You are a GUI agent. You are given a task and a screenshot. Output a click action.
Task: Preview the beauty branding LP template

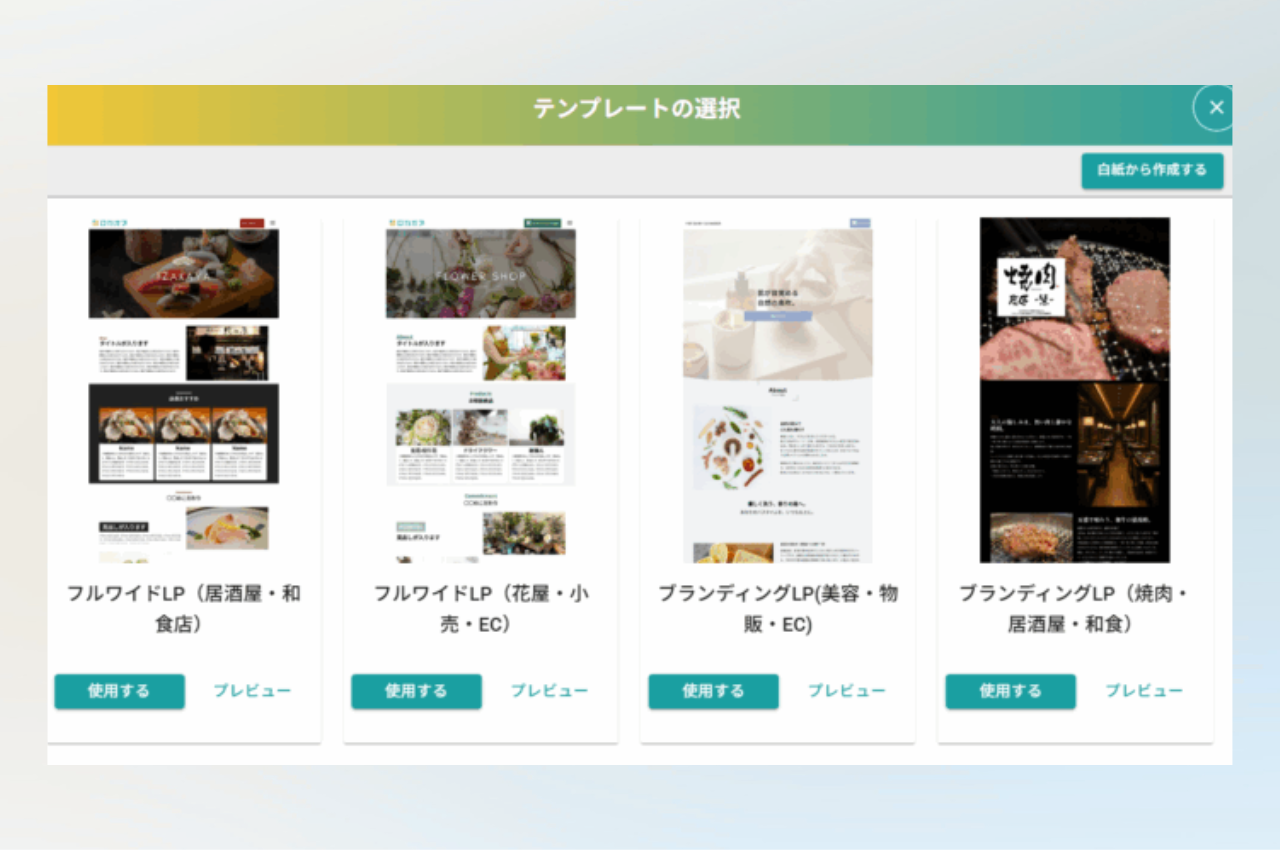tap(846, 691)
